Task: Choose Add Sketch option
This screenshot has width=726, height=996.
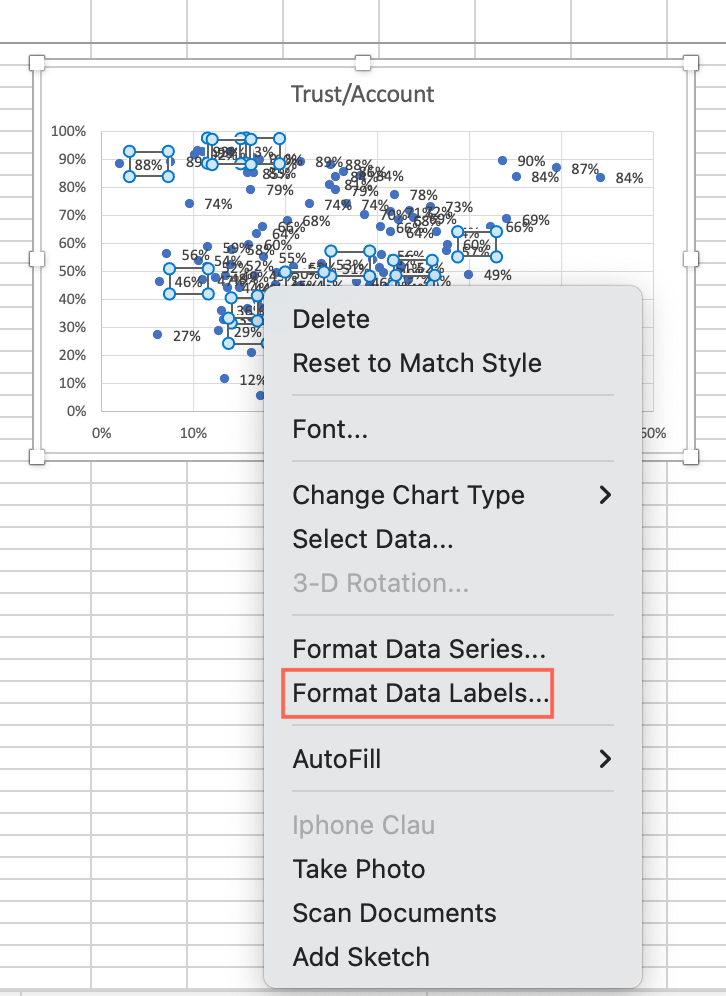Action: coord(360,957)
